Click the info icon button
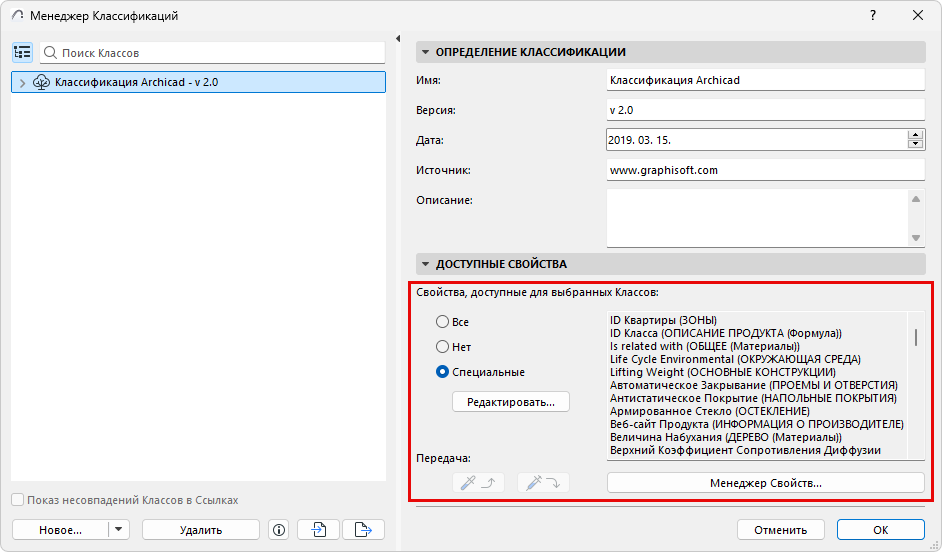This screenshot has height=552, width=942. [x=279, y=530]
